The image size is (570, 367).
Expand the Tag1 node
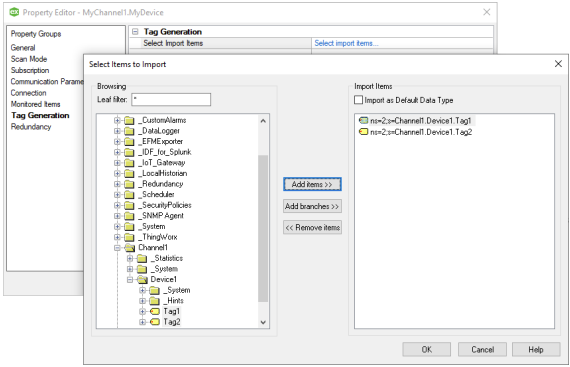(142, 311)
